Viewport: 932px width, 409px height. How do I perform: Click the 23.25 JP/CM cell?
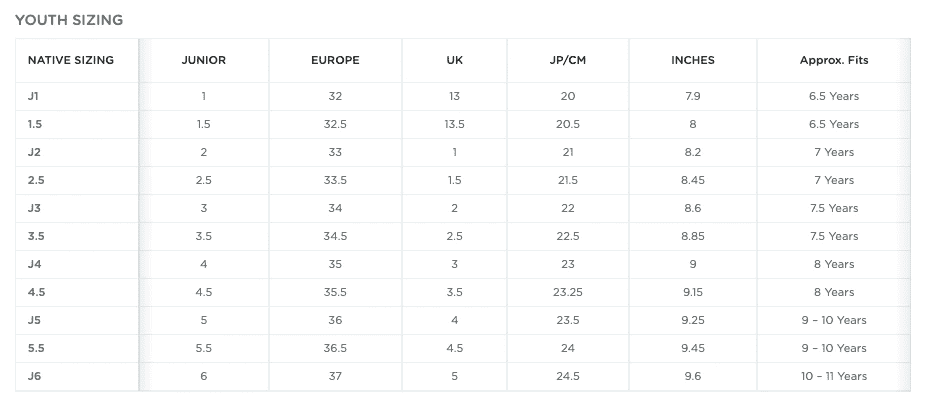[x=568, y=292]
